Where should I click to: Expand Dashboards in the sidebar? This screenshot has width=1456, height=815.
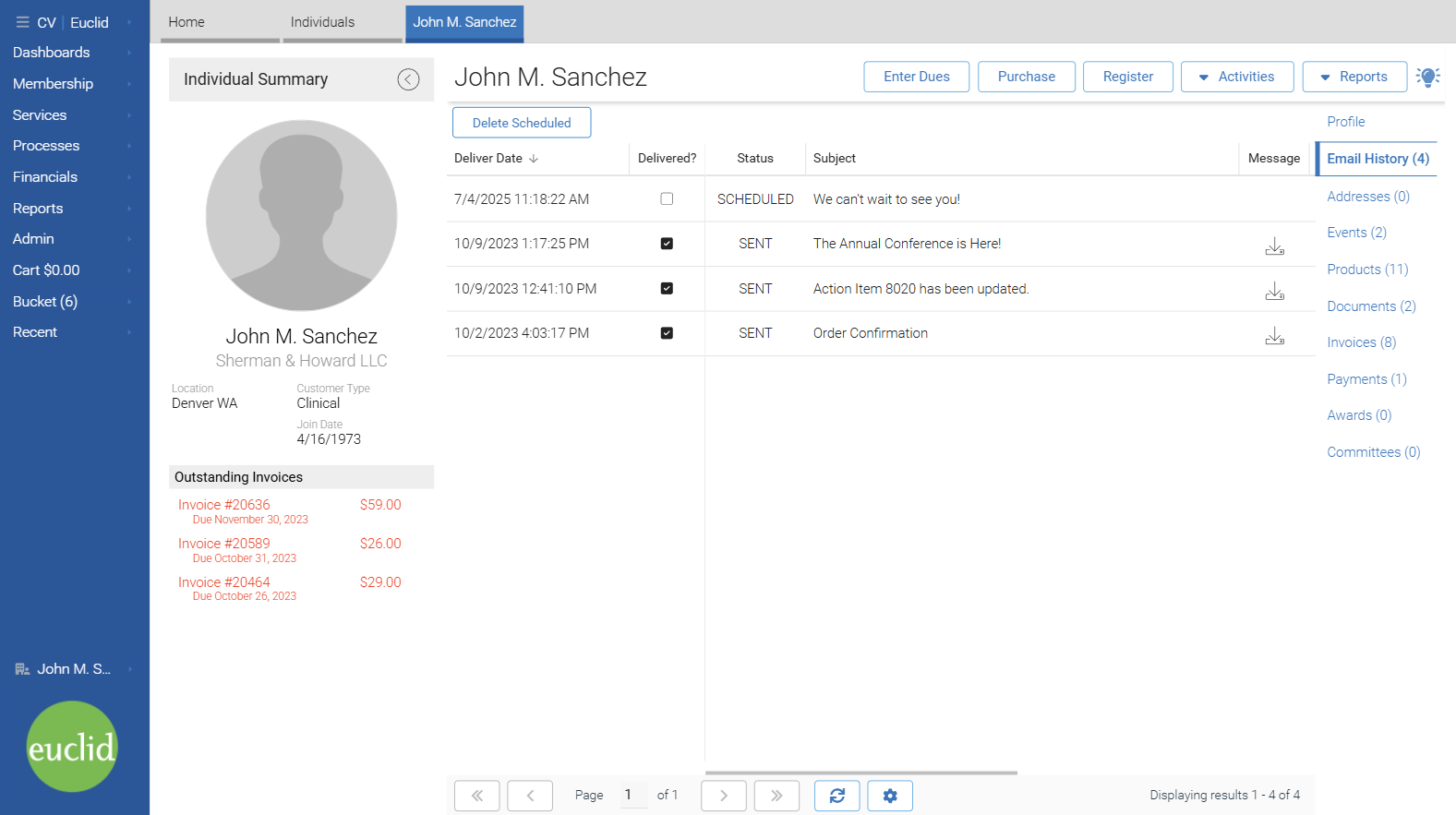[x=72, y=53]
